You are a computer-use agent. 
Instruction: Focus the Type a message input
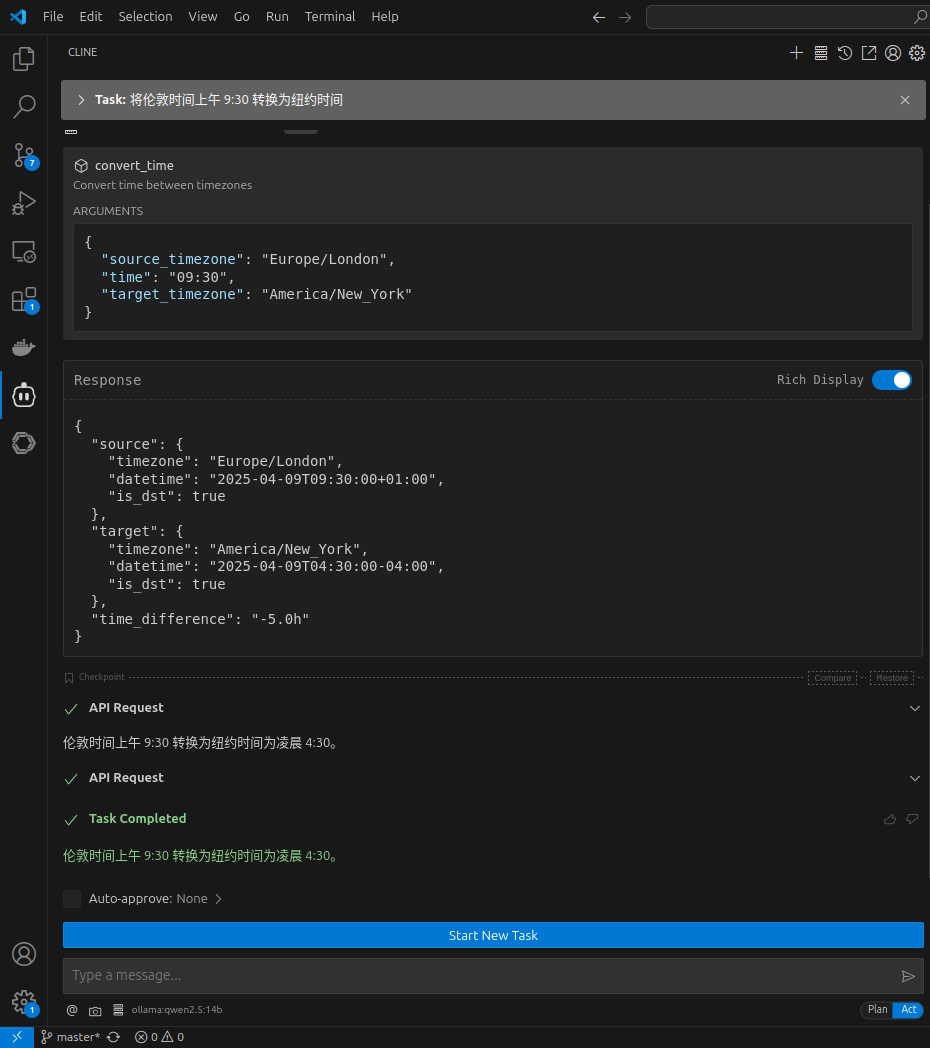481,976
